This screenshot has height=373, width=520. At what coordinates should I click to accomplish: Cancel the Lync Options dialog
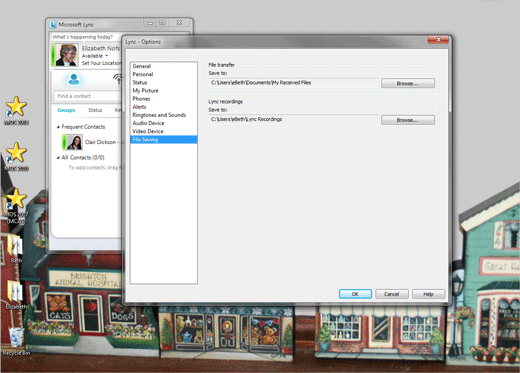pos(392,294)
